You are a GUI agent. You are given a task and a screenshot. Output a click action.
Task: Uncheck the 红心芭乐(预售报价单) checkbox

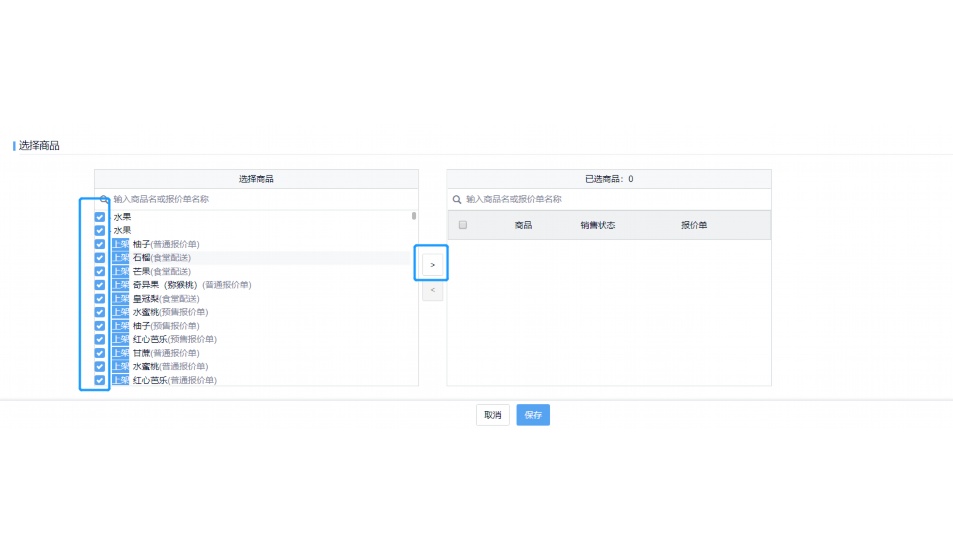(100, 339)
